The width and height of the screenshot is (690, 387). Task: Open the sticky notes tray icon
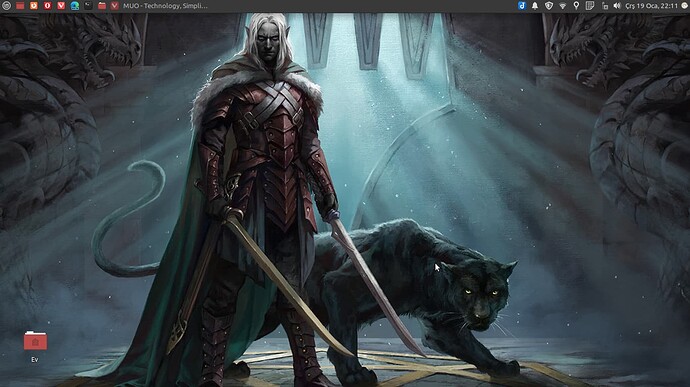590,6
